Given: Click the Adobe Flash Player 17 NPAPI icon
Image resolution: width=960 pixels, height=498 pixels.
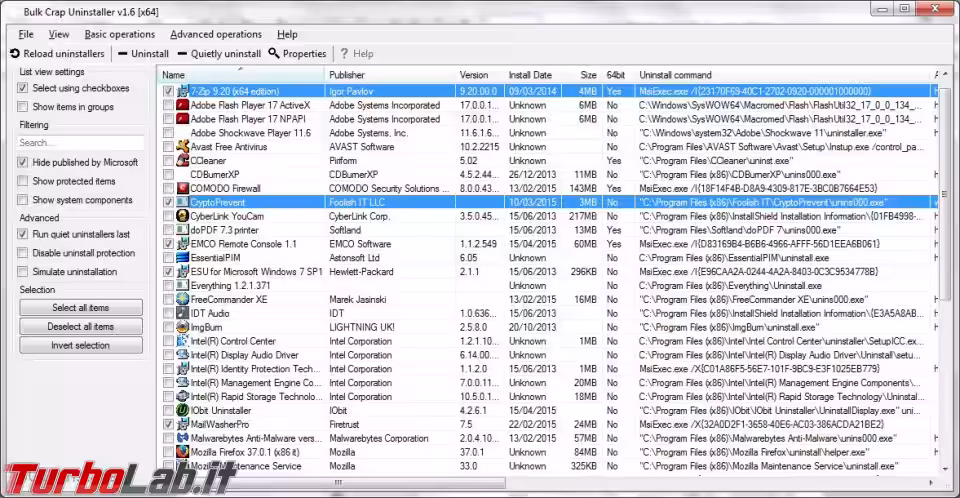Looking at the screenshot, I should [182, 119].
